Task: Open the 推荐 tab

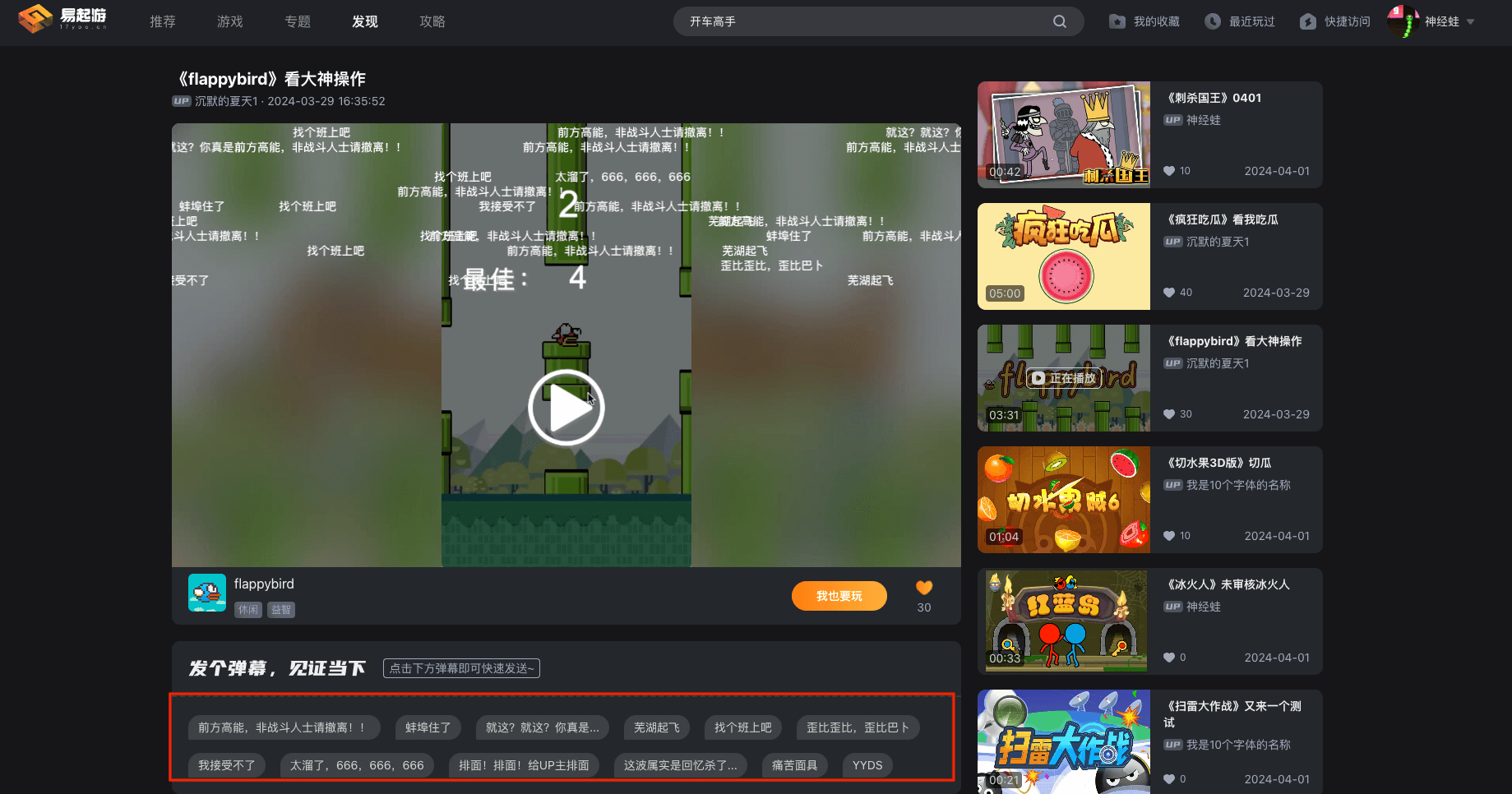Action: click(163, 21)
